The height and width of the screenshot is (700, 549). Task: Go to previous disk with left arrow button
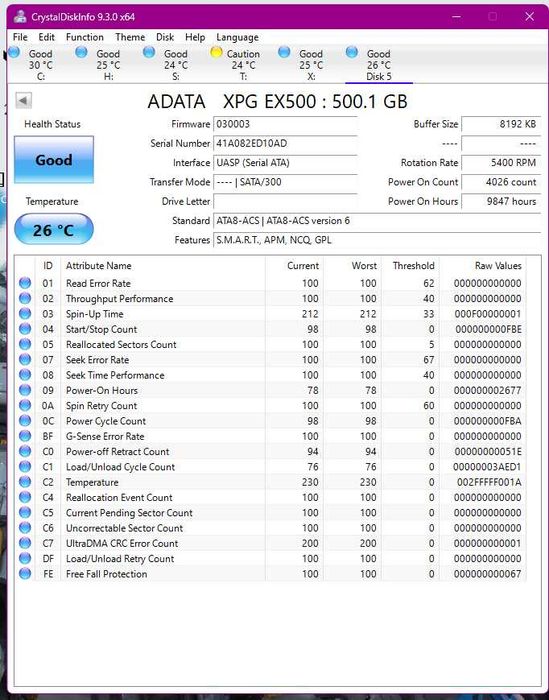pos(24,100)
